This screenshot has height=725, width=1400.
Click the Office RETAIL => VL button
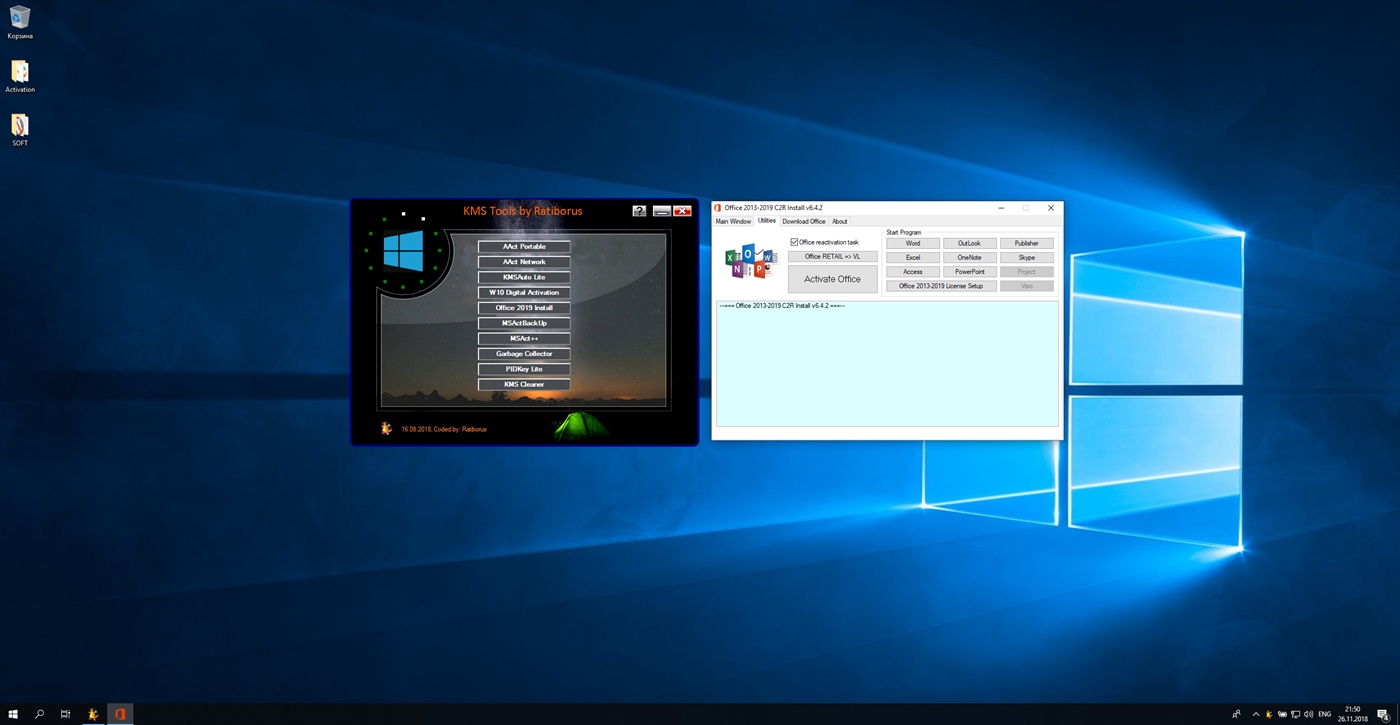pos(832,257)
